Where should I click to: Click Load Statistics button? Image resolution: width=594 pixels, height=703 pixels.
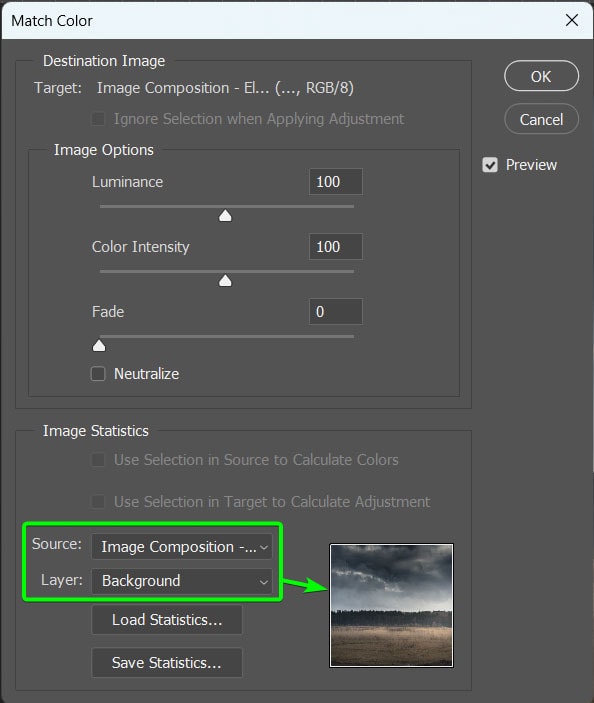pyautogui.click(x=167, y=620)
